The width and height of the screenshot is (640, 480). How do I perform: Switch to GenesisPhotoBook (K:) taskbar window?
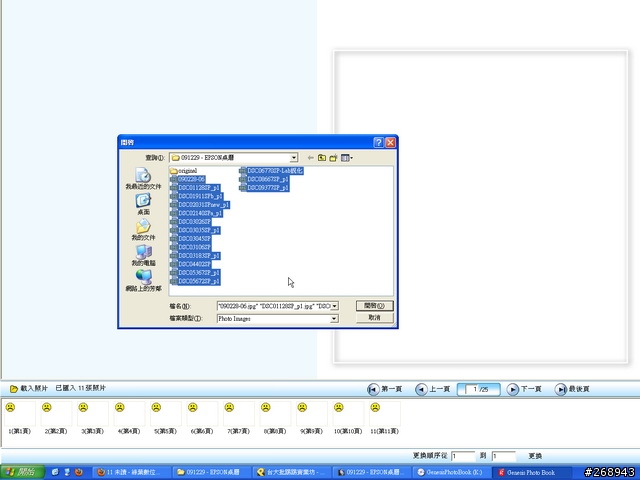pos(451,472)
